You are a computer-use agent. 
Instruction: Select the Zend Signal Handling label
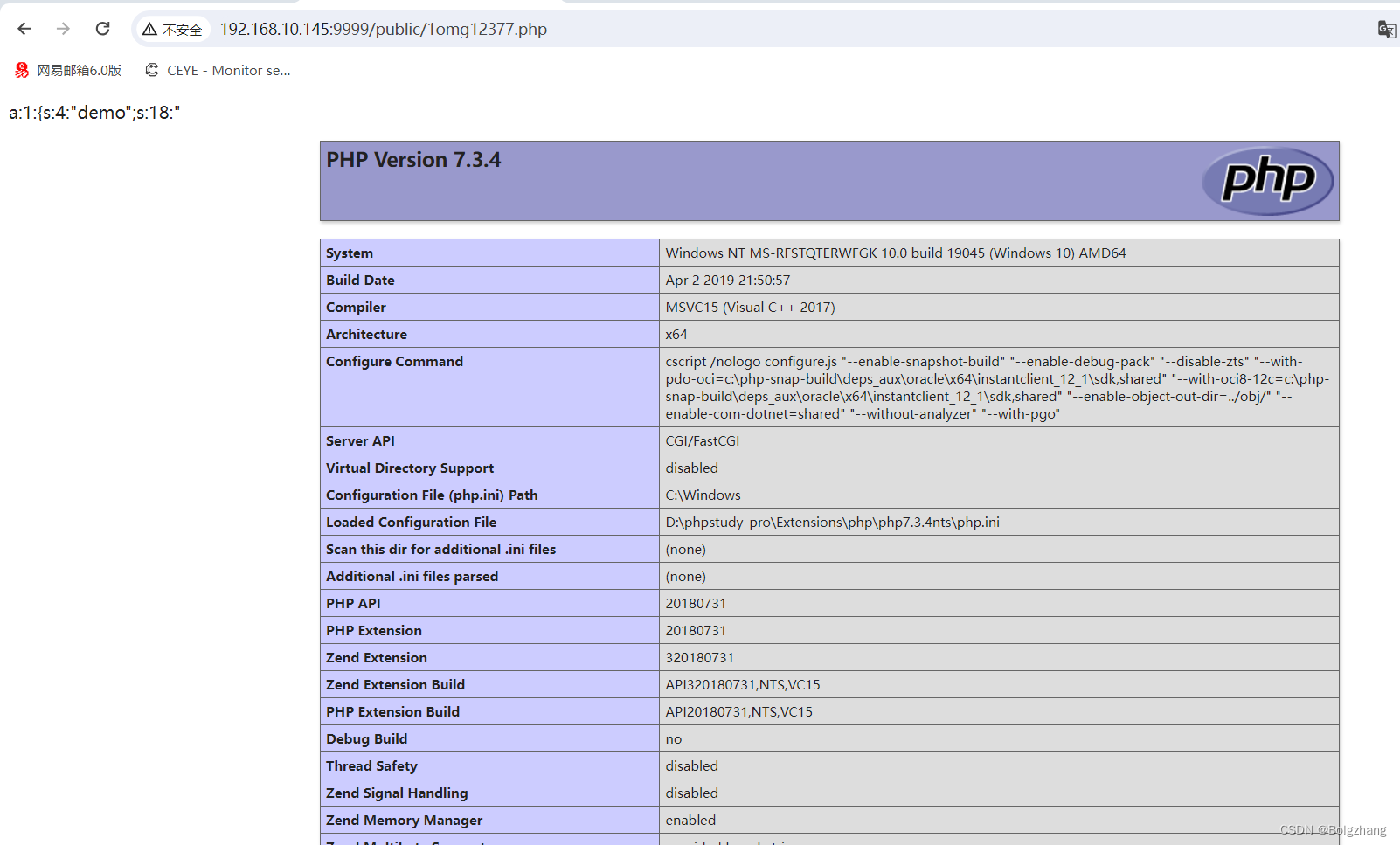click(x=397, y=793)
